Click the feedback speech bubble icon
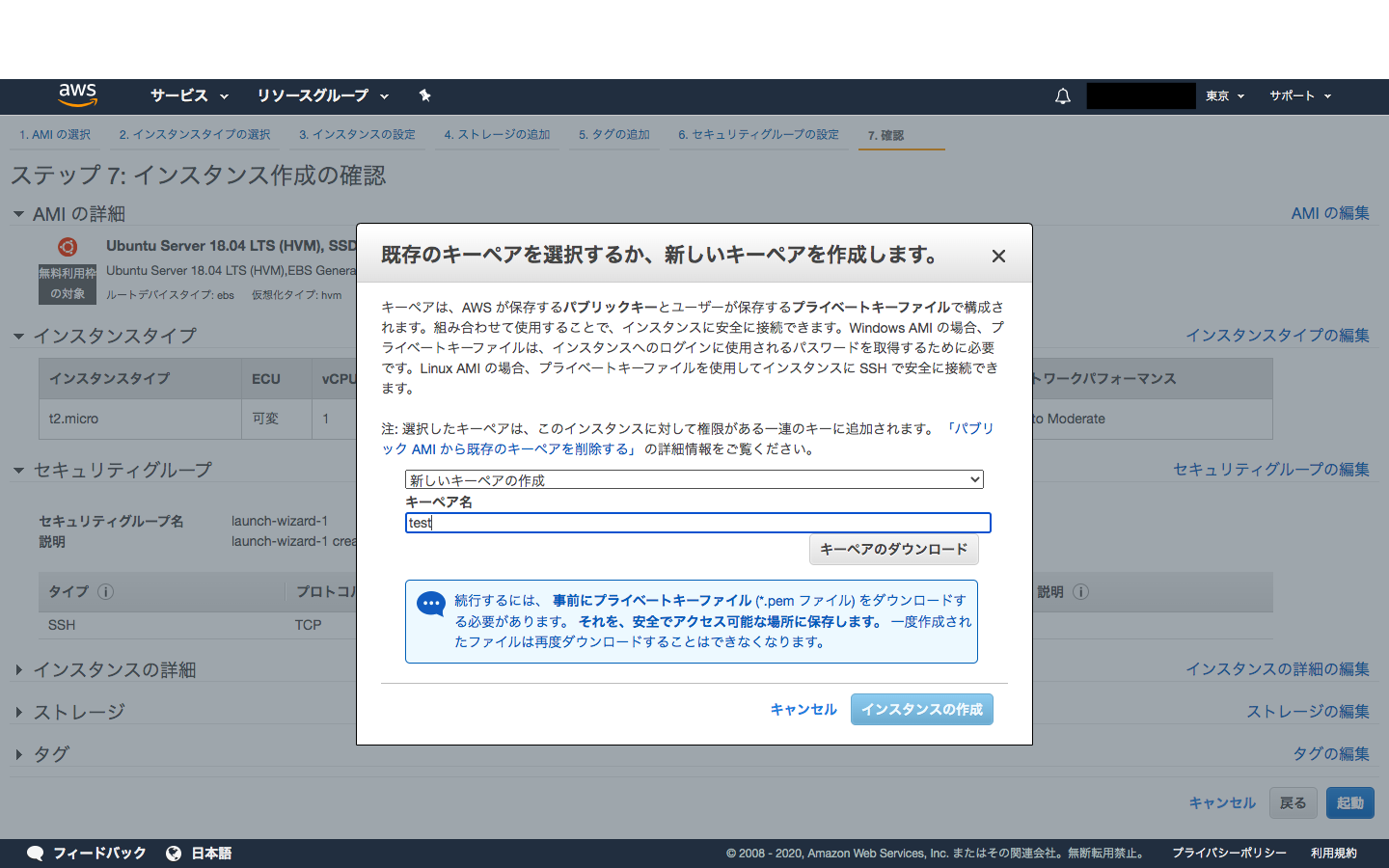This screenshot has height=868, width=1389. (x=35, y=853)
